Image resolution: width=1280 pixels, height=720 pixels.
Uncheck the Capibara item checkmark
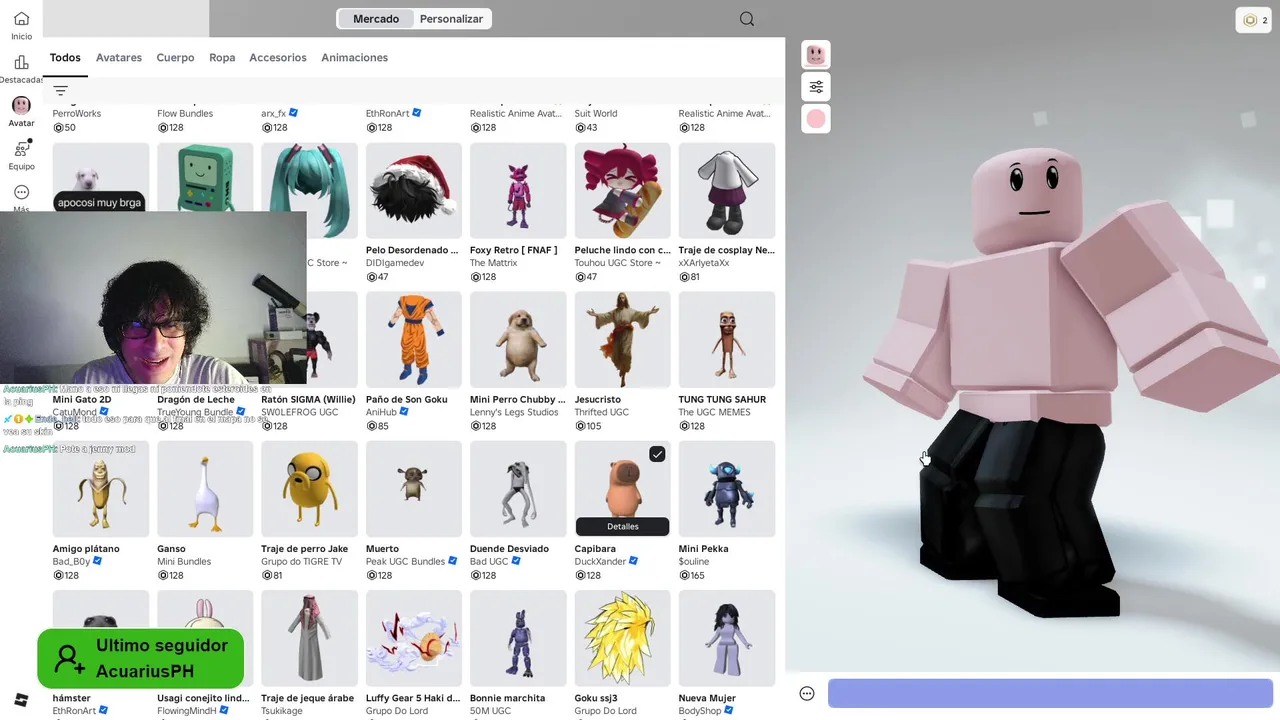tap(657, 454)
